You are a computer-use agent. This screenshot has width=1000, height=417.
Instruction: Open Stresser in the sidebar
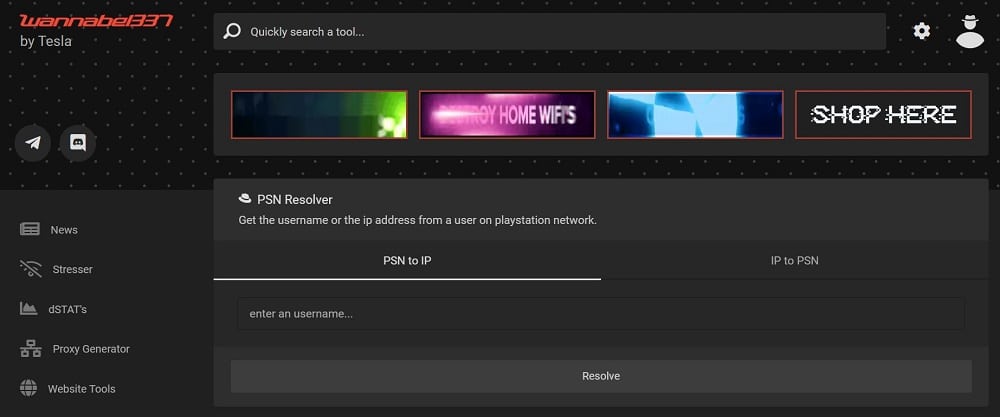tap(72, 269)
